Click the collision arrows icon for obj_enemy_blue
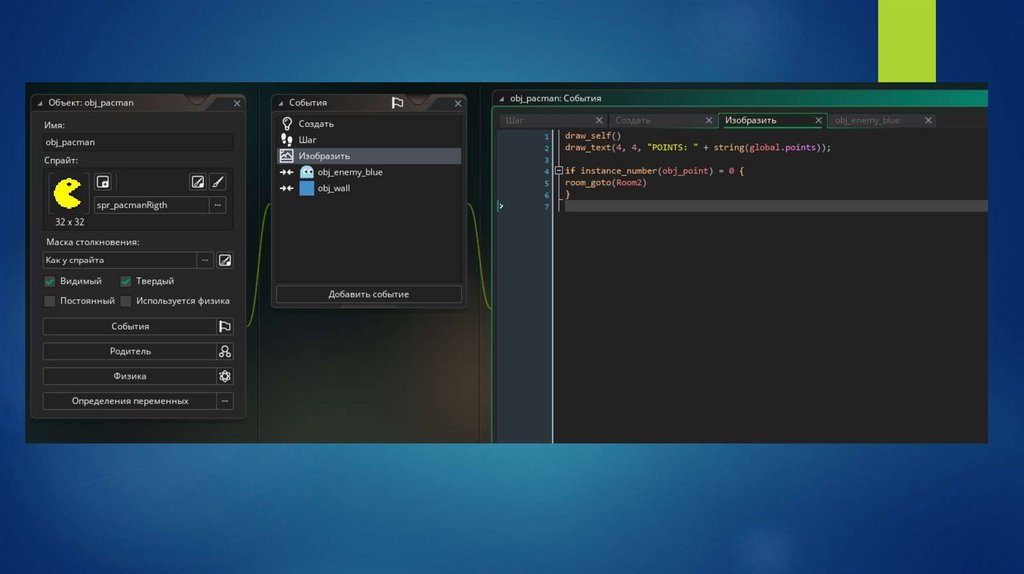1024x574 pixels. [x=287, y=172]
